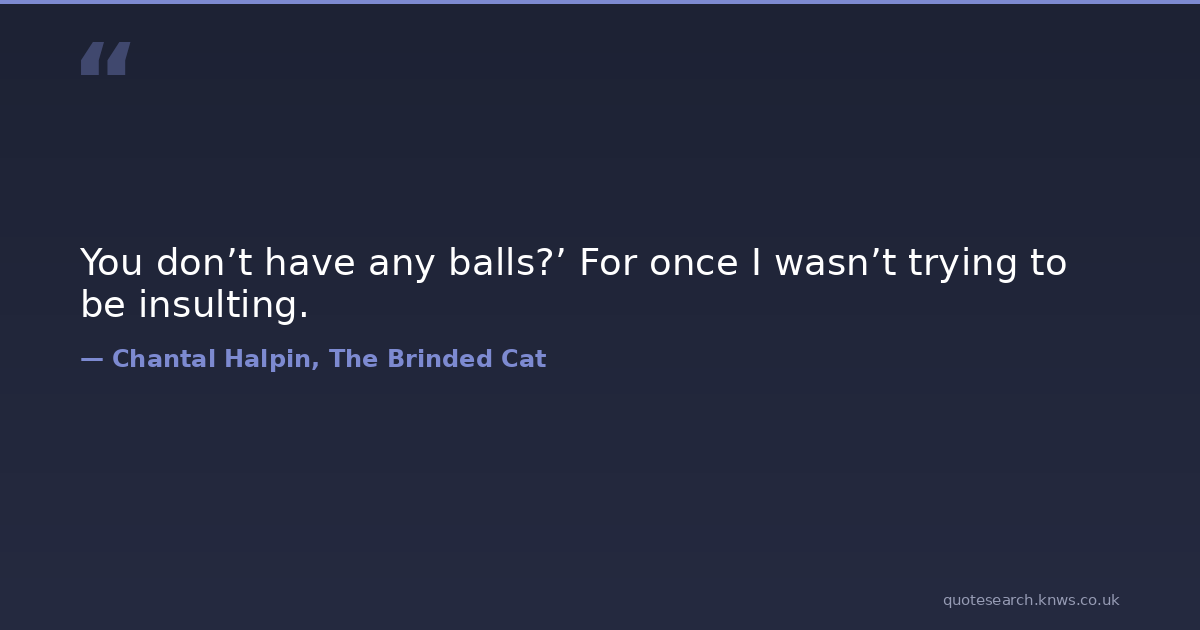Click the purple accent bar at top
The image size is (1200, 630).
coord(600,2)
